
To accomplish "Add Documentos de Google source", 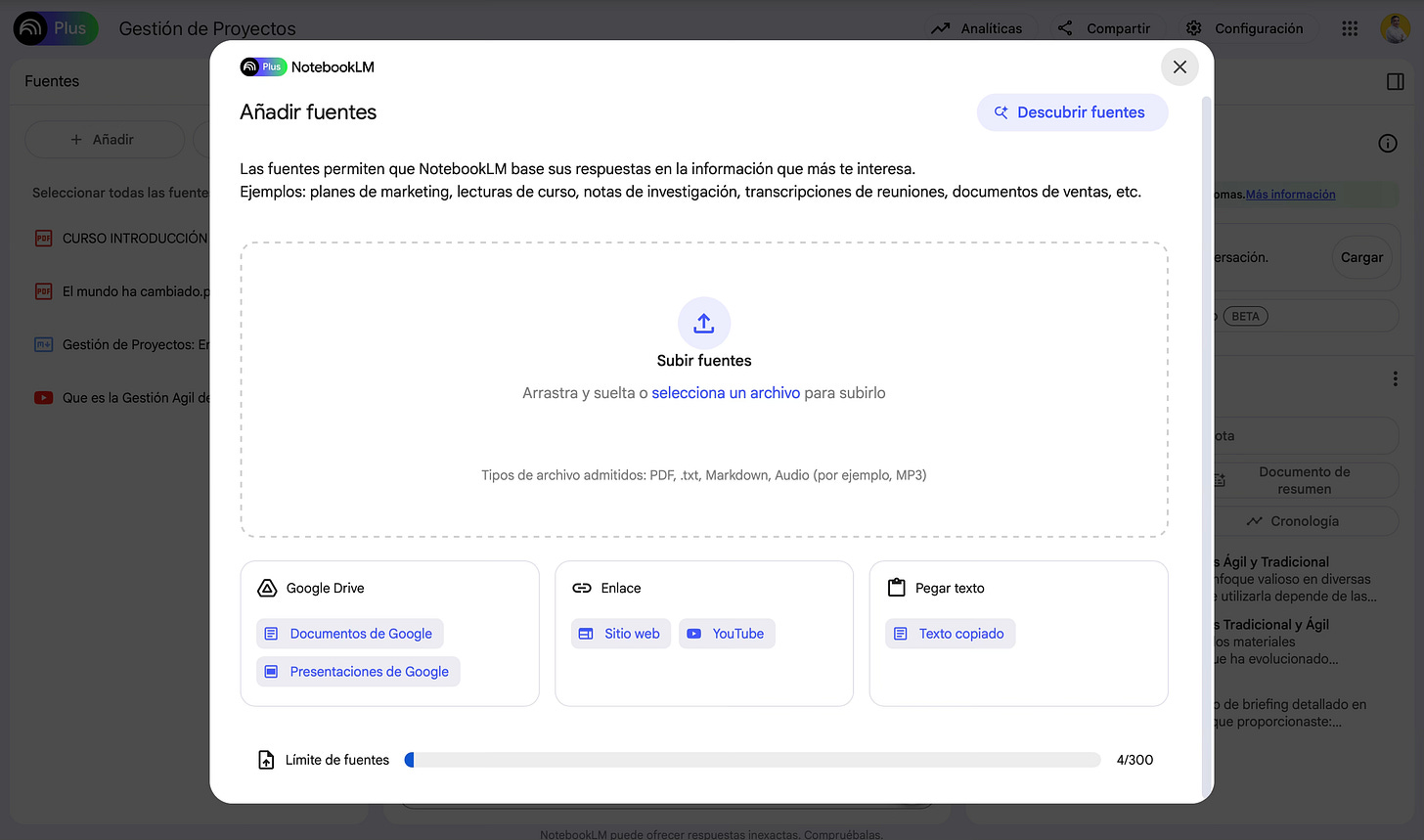I will (x=350, y=634).
